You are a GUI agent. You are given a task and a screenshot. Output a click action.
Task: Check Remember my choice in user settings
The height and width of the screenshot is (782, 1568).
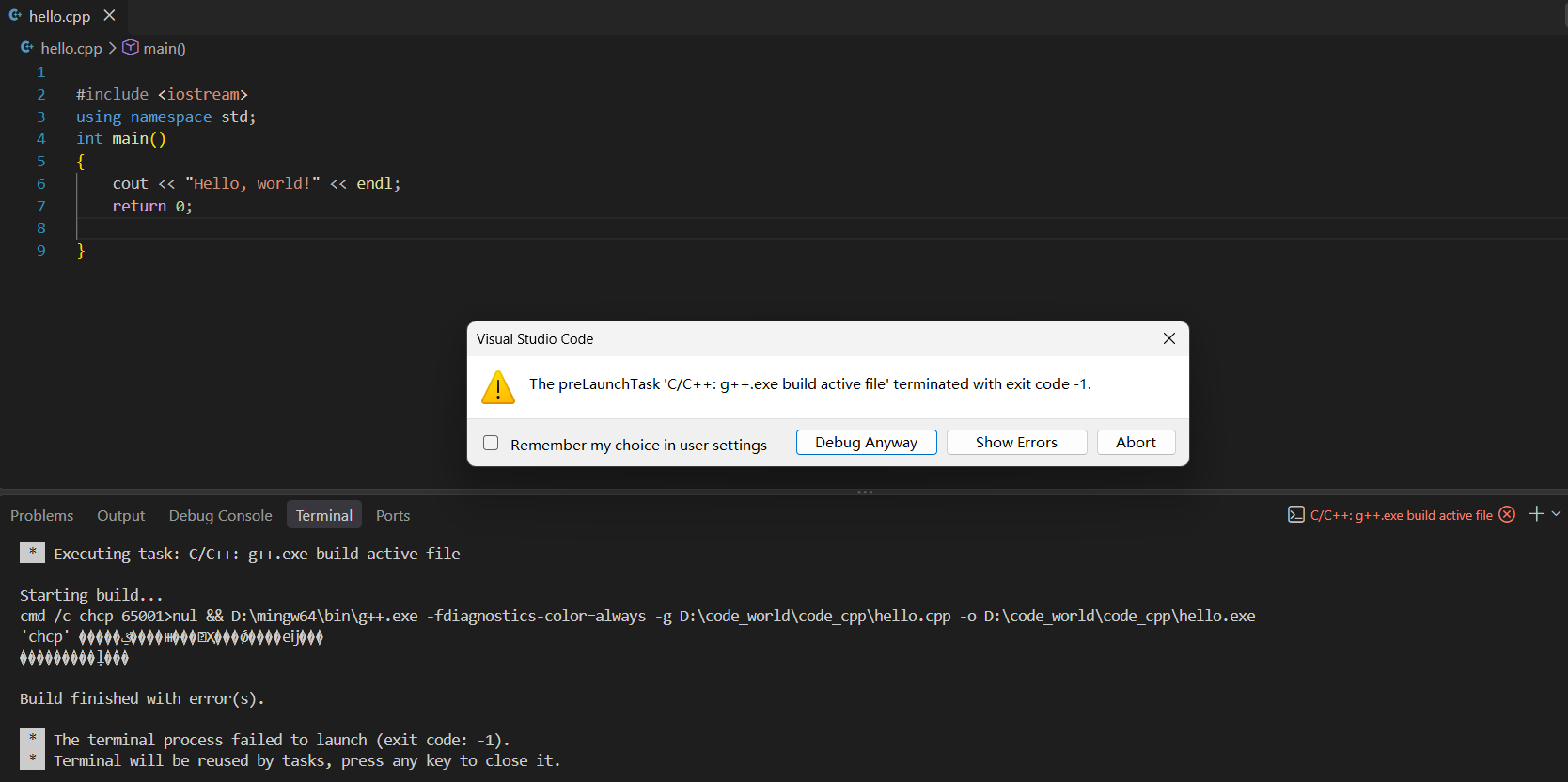pyautogui.click(x=491, y=443)
